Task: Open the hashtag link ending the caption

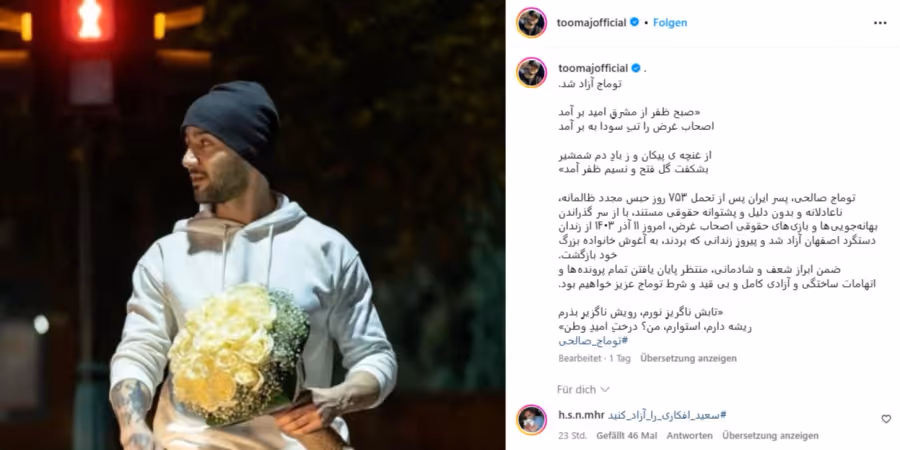Action: click(x=593, y=341)
